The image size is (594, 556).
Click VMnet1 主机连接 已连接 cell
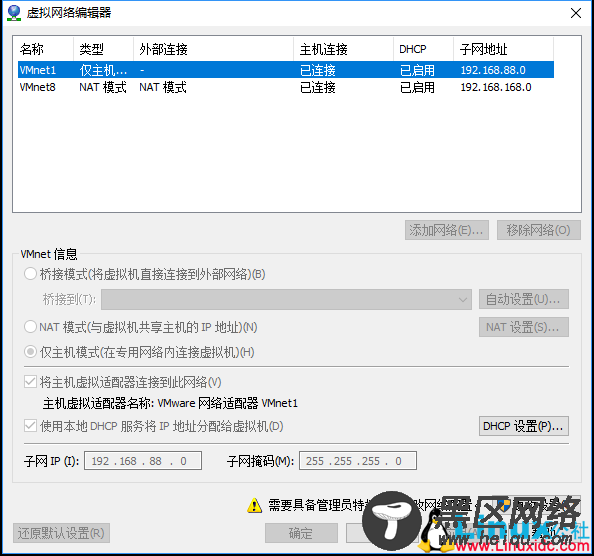tap(317, 70)
